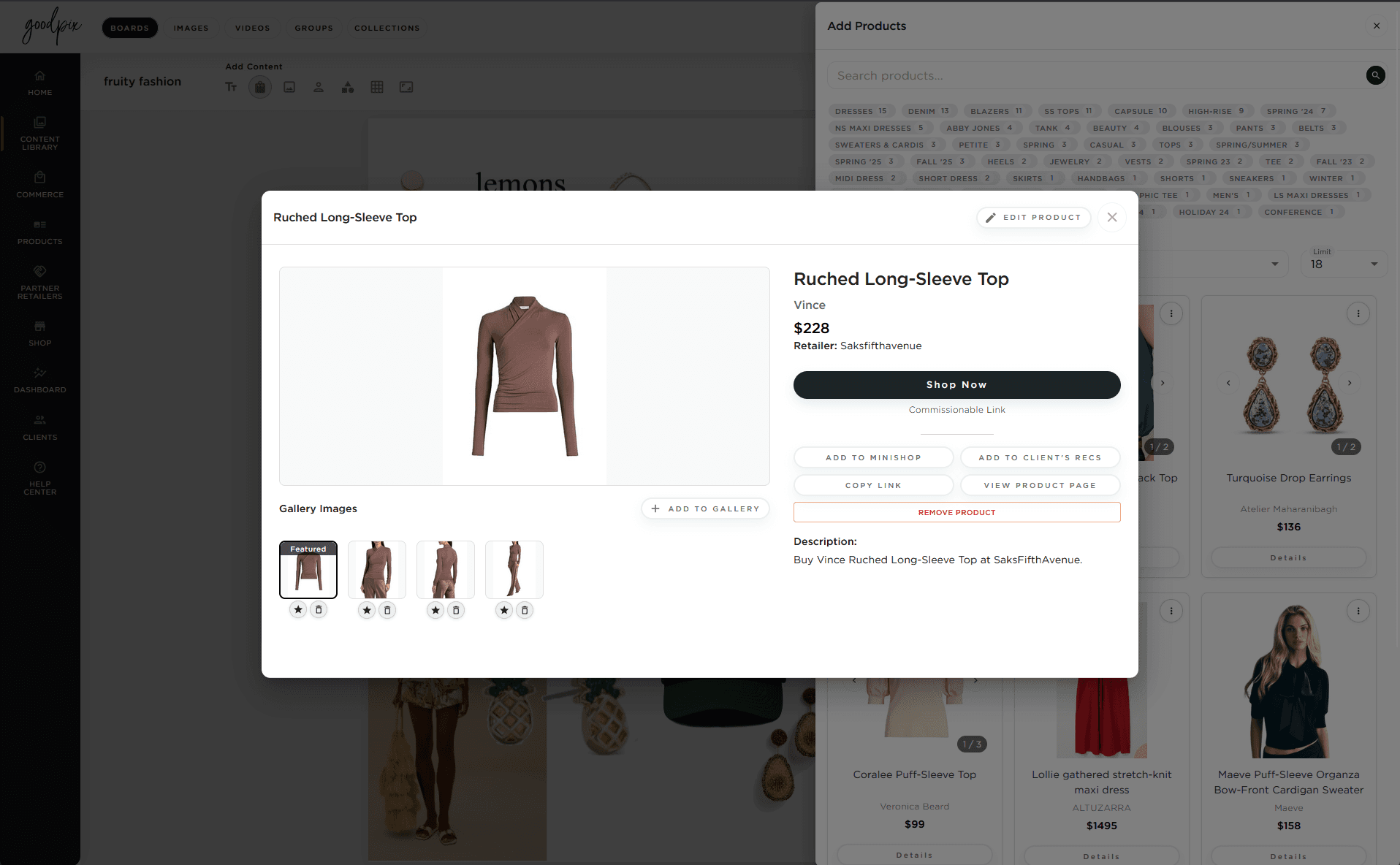Open the Limit dropdown showing 18
Viewport: 1400px width, 865px height.
1343,264
